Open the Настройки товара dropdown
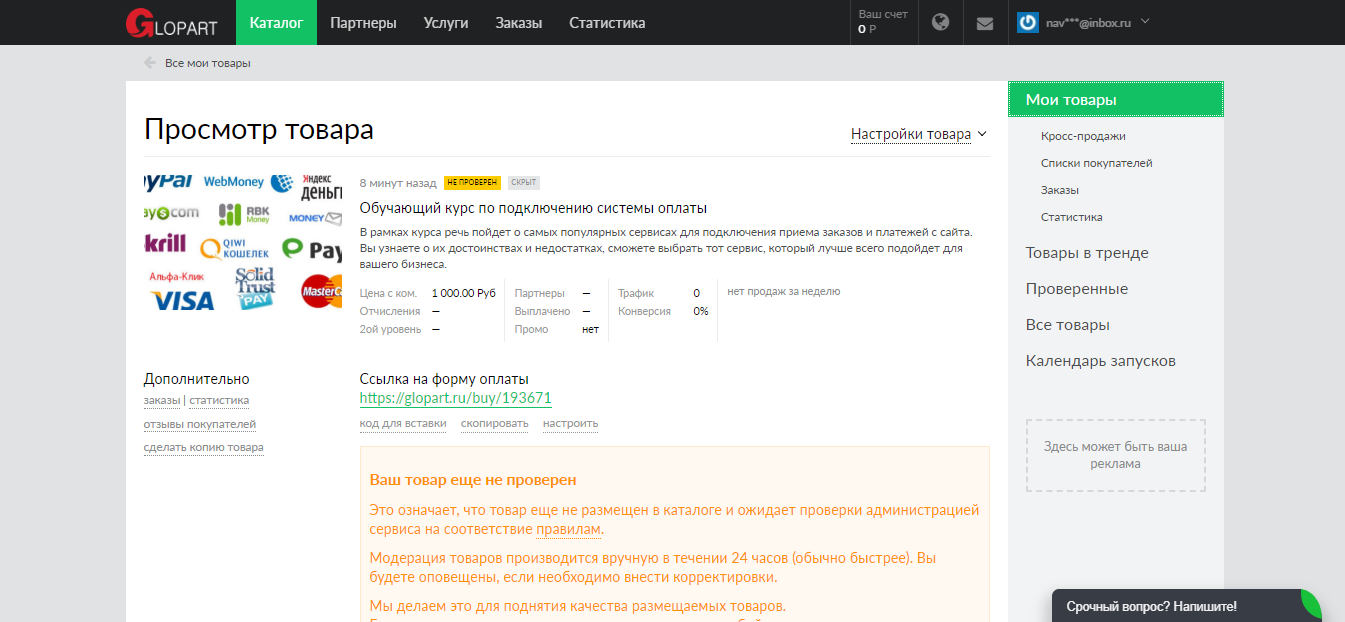 point(918,134)
